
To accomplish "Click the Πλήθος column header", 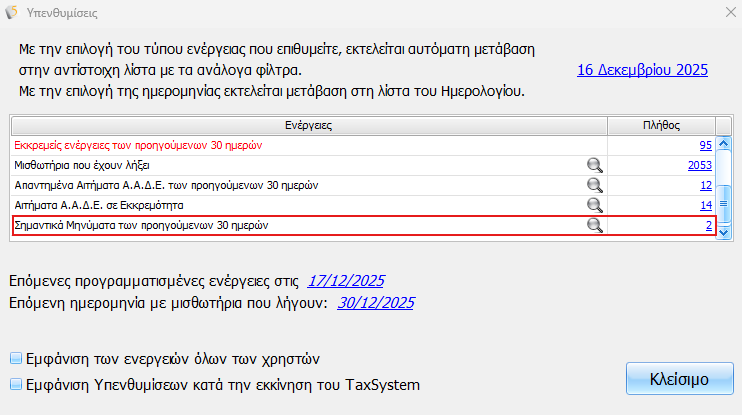I will pos(660,126).
